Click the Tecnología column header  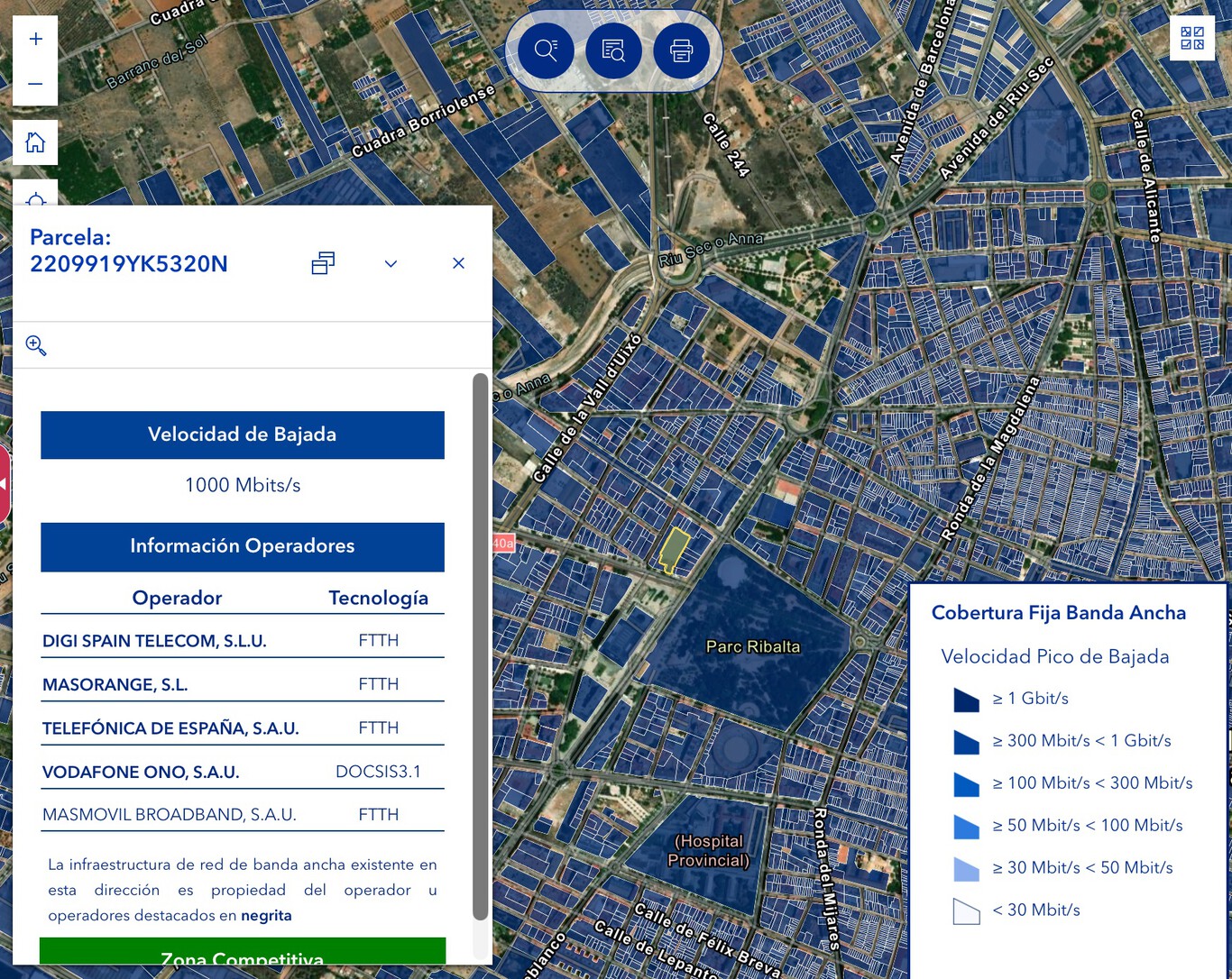point(378,598)
